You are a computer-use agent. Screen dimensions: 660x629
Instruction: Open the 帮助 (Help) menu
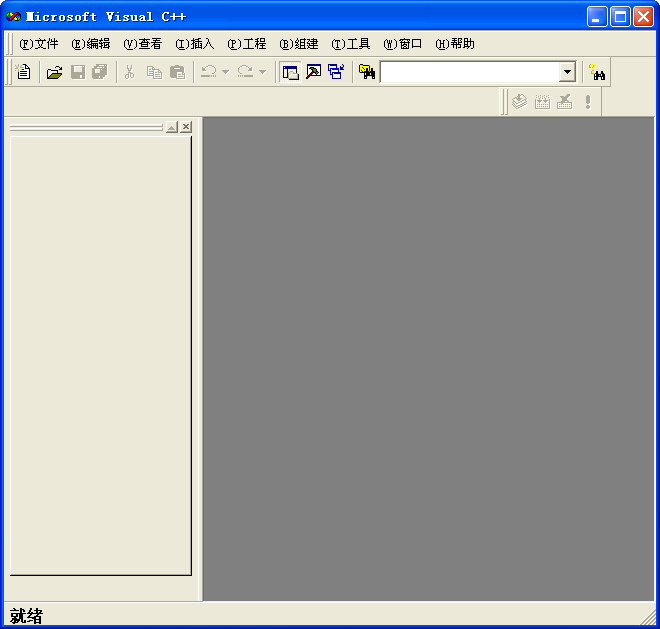coord(455,44)
